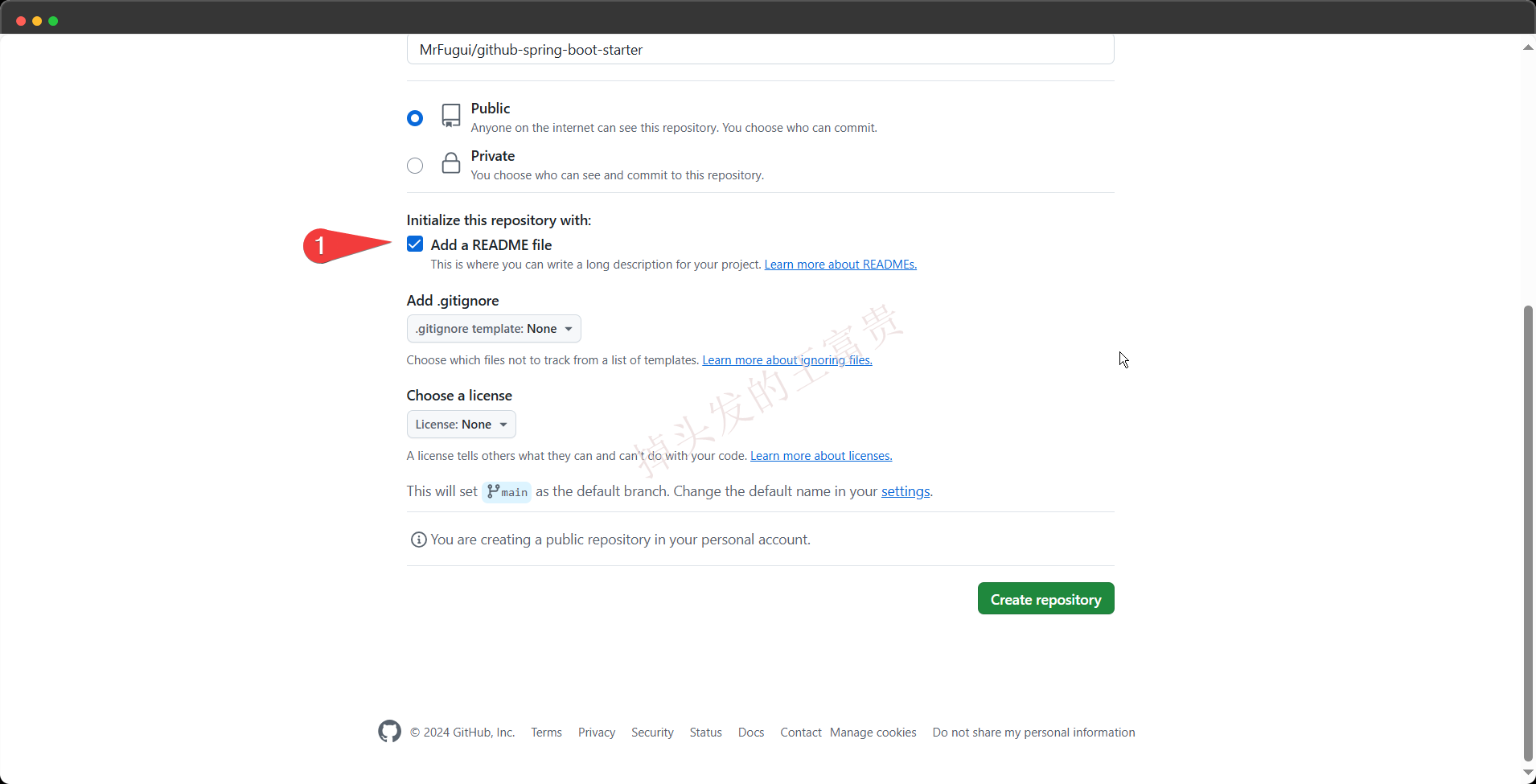Viewport: 1536px width, 784px height.
Task: Click Manage cookies in the footer
Action: 873,733
